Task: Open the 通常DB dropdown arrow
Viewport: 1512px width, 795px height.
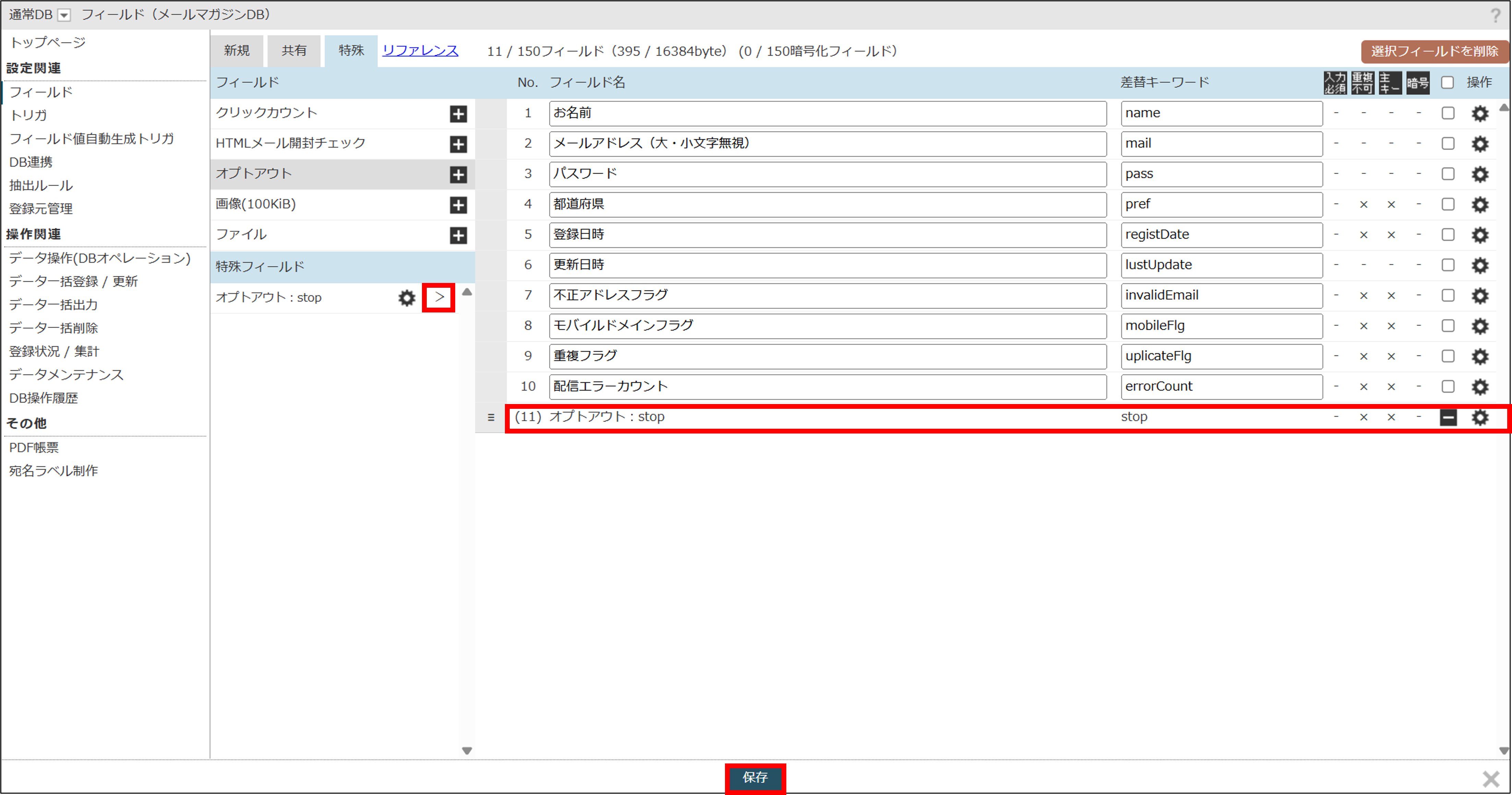Action: pyautogui.click(x=64, y=16)
